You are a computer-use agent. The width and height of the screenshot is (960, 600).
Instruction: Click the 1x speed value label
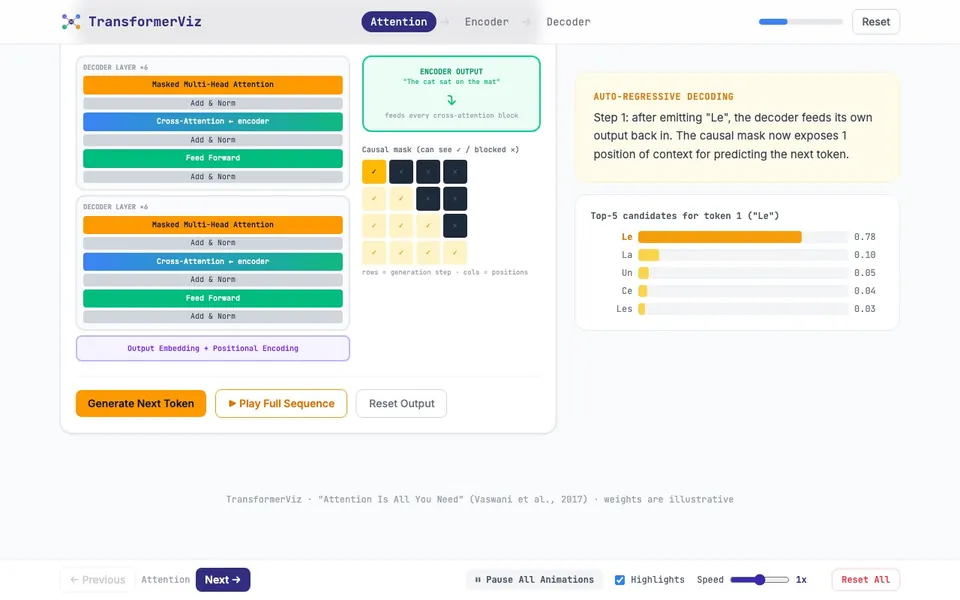[x=801, y=580]
